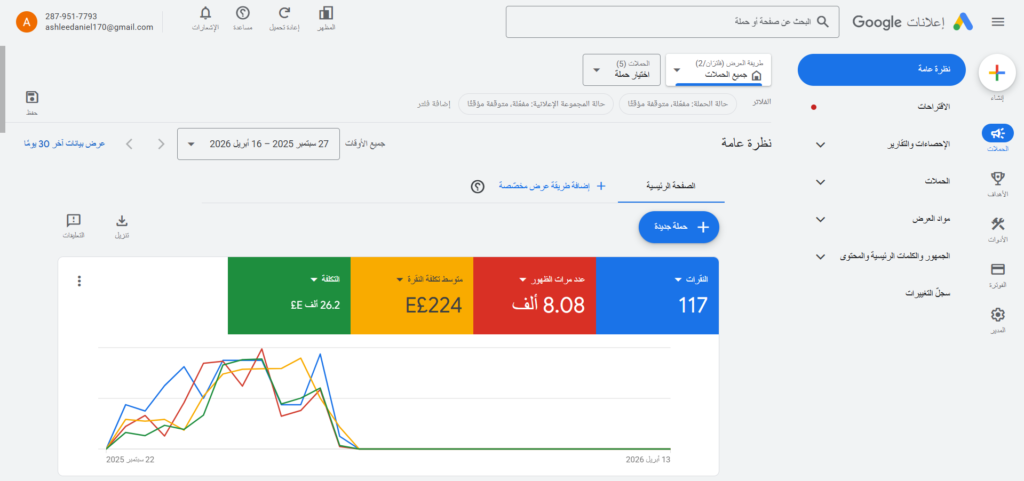Click the download (تنزيل) icon
This screenshot has height=481, width=1024.
pos(121,221)
